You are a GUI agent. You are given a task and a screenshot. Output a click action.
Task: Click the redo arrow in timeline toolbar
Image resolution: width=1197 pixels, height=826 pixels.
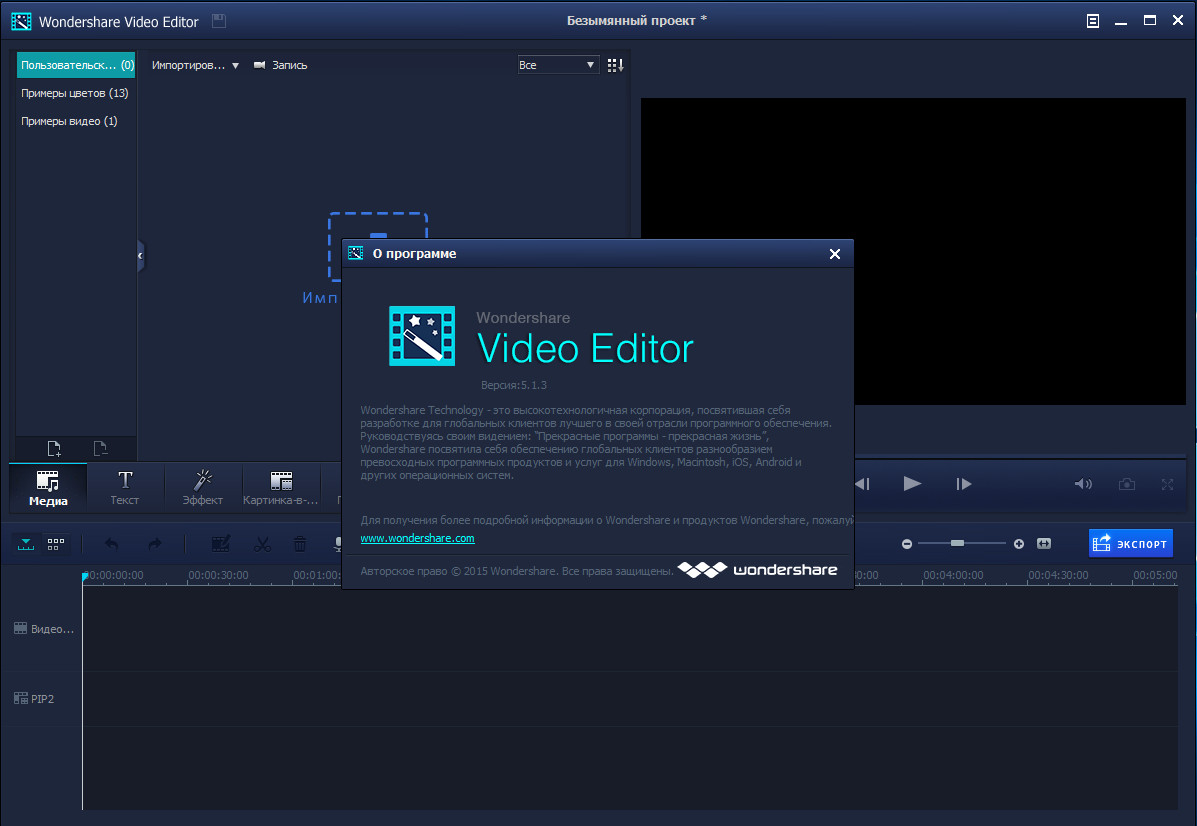coord(154,544)
